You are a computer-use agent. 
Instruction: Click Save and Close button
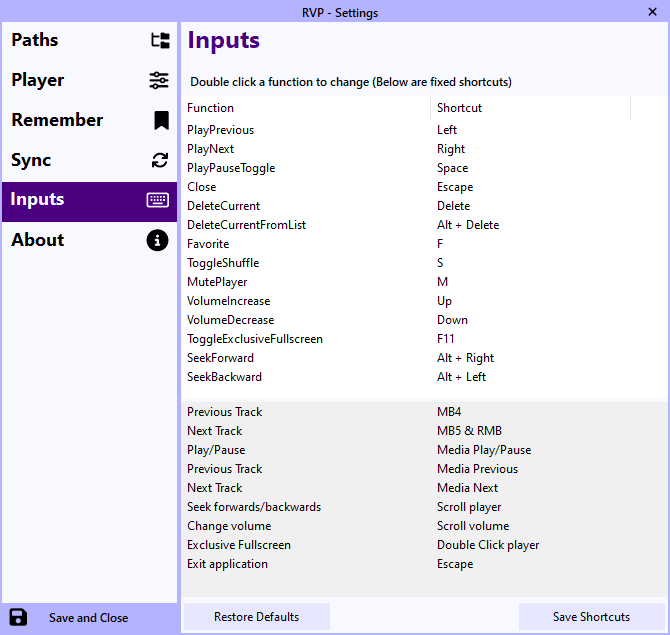point(88,618)
